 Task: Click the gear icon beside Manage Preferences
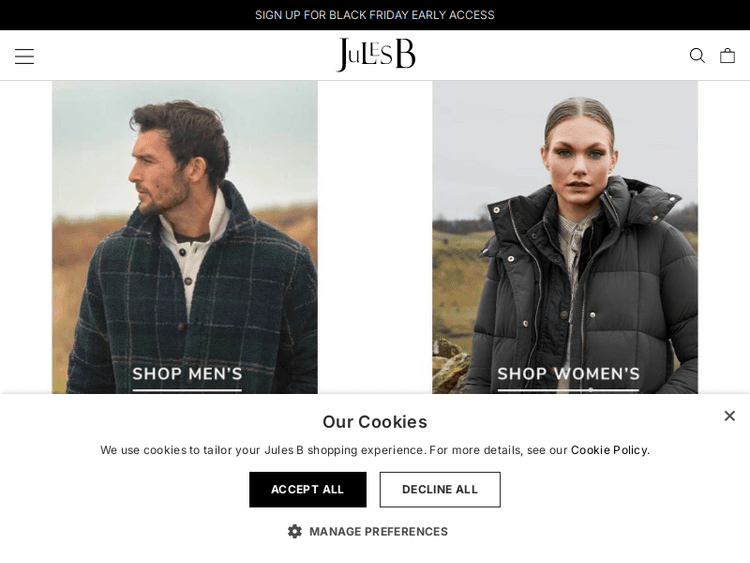[x=295, y=531]
